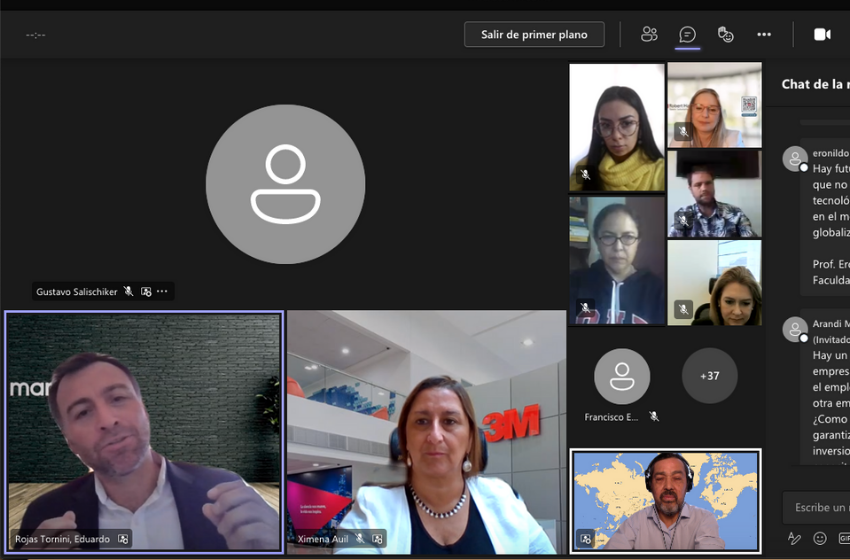Click Arandi M's avatar in the chat
The width and height of the screenshot is (850, 560).
pyautogui.click(x=795, y=329)
